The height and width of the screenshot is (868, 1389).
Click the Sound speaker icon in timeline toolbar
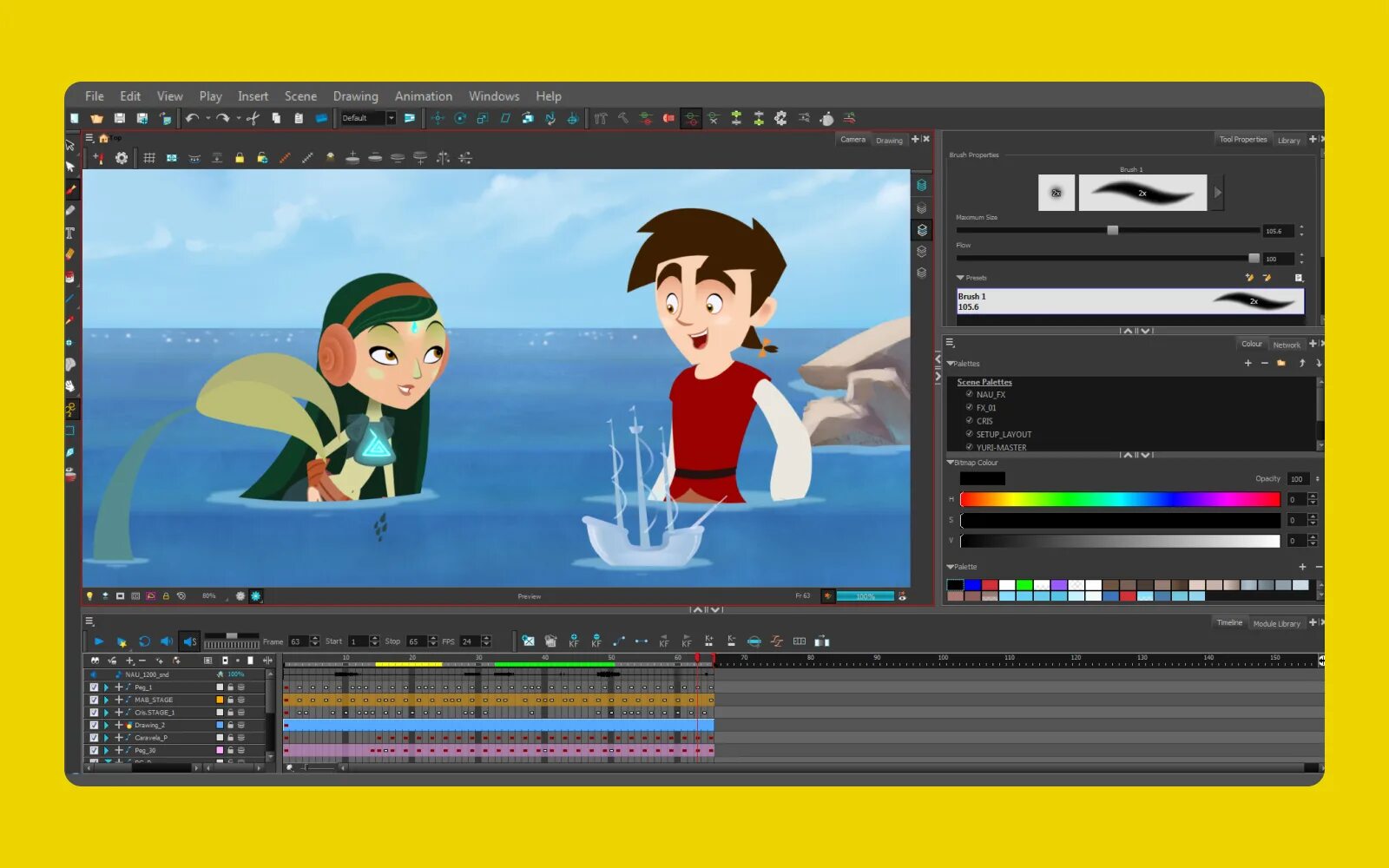(x=167, y=641)
